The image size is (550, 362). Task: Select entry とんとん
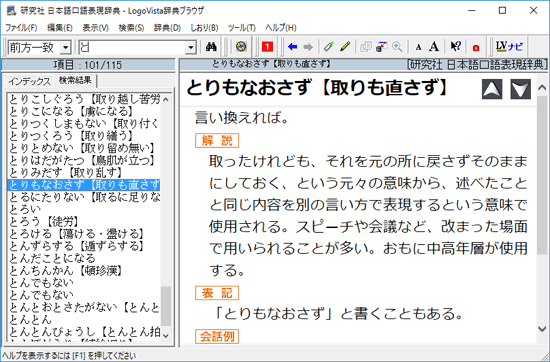click(84, 320)
